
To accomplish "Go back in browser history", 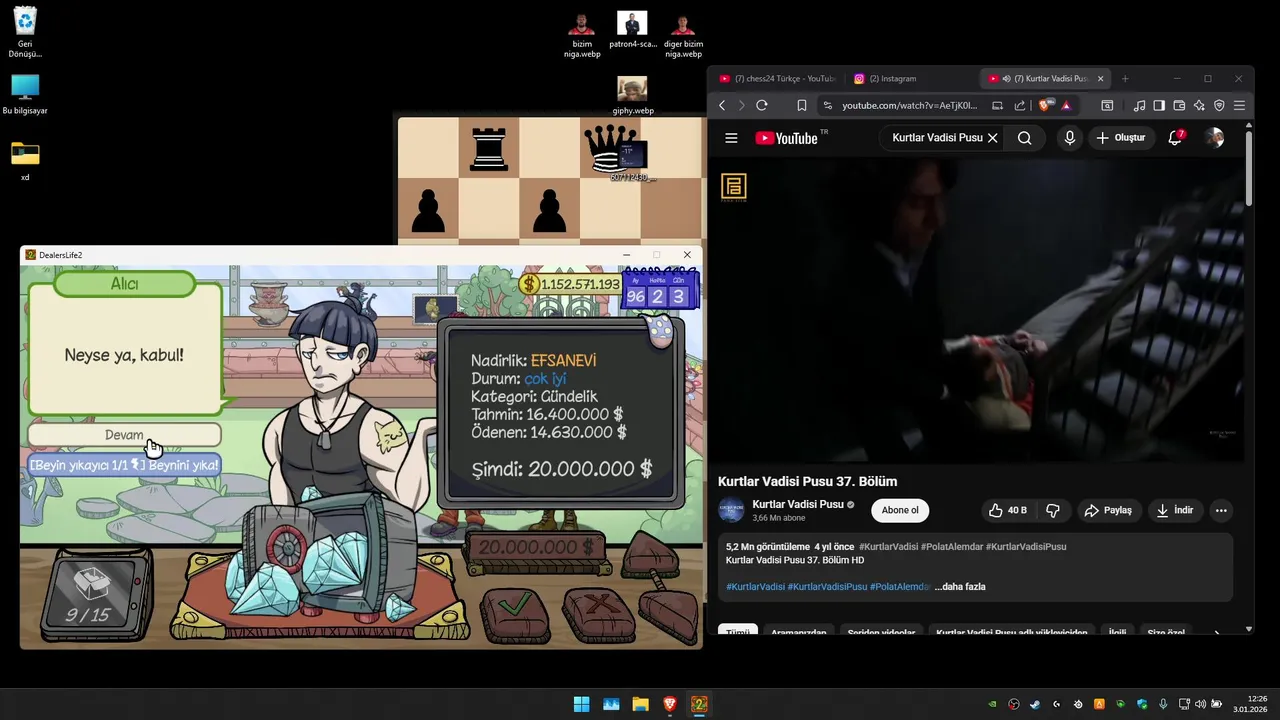I will point(722,105).
